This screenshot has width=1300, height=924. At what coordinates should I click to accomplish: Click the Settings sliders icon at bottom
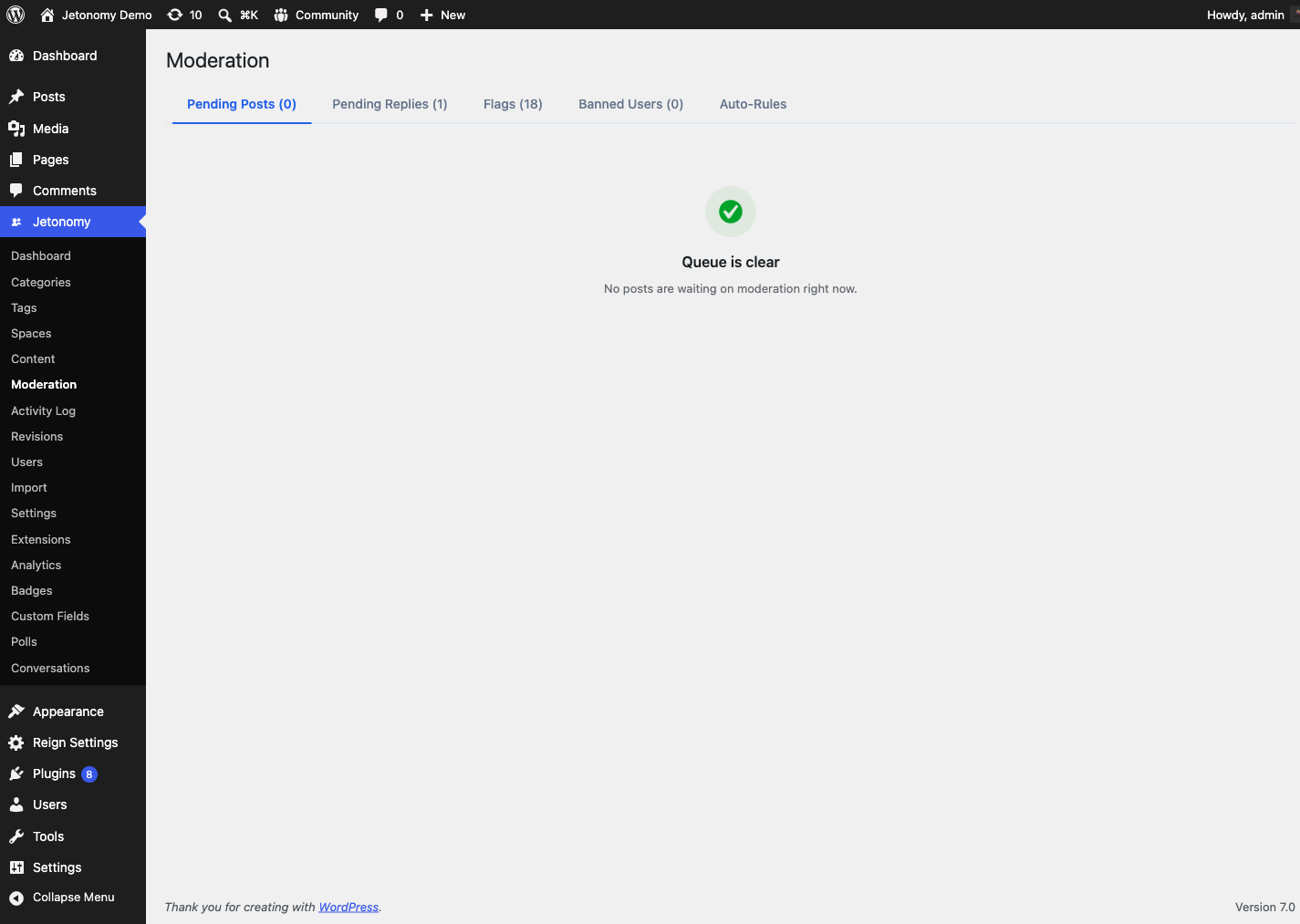16,867
